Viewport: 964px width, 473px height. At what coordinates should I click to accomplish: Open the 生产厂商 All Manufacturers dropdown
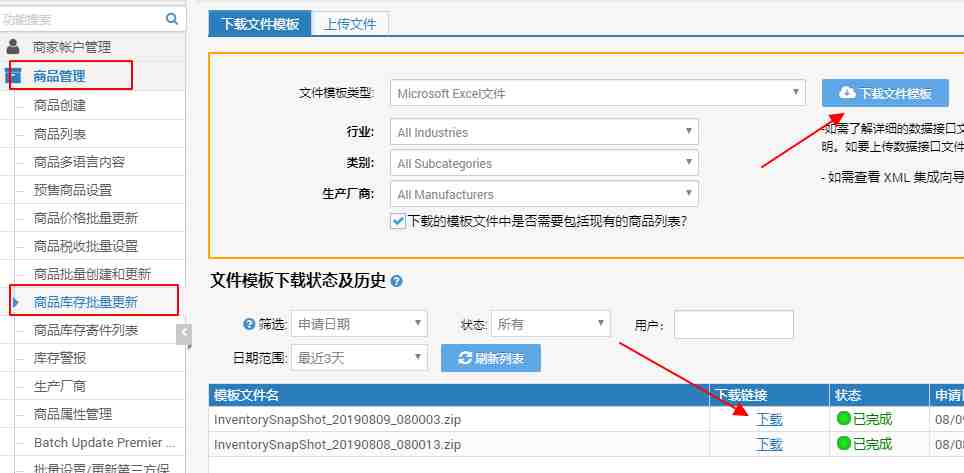[x=545, y=194]
